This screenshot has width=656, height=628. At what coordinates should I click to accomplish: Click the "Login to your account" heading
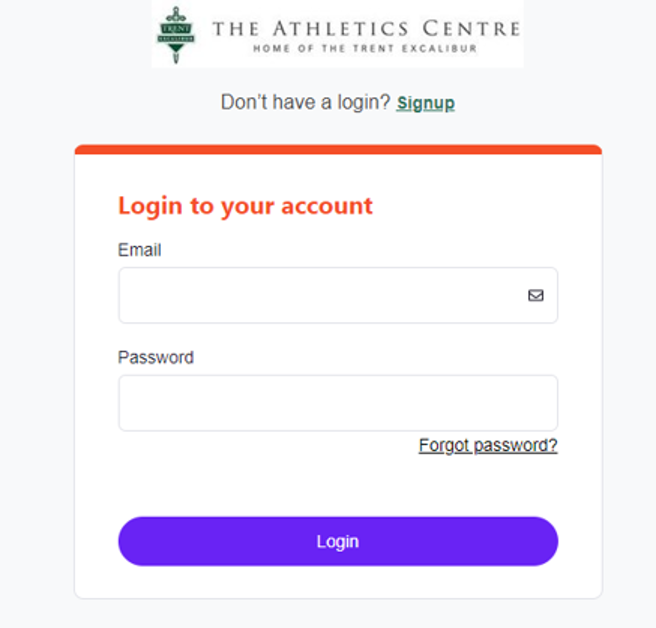245,206
